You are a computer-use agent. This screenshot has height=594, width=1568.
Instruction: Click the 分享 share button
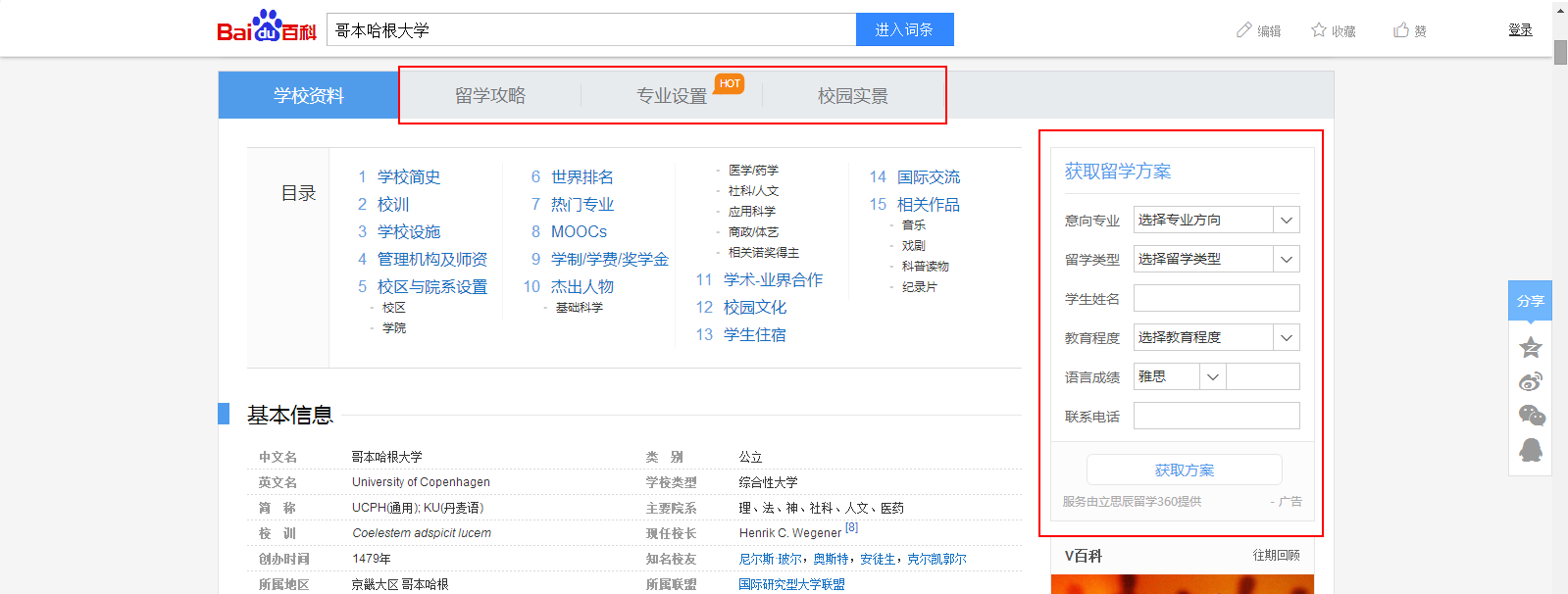[1530, 301]
